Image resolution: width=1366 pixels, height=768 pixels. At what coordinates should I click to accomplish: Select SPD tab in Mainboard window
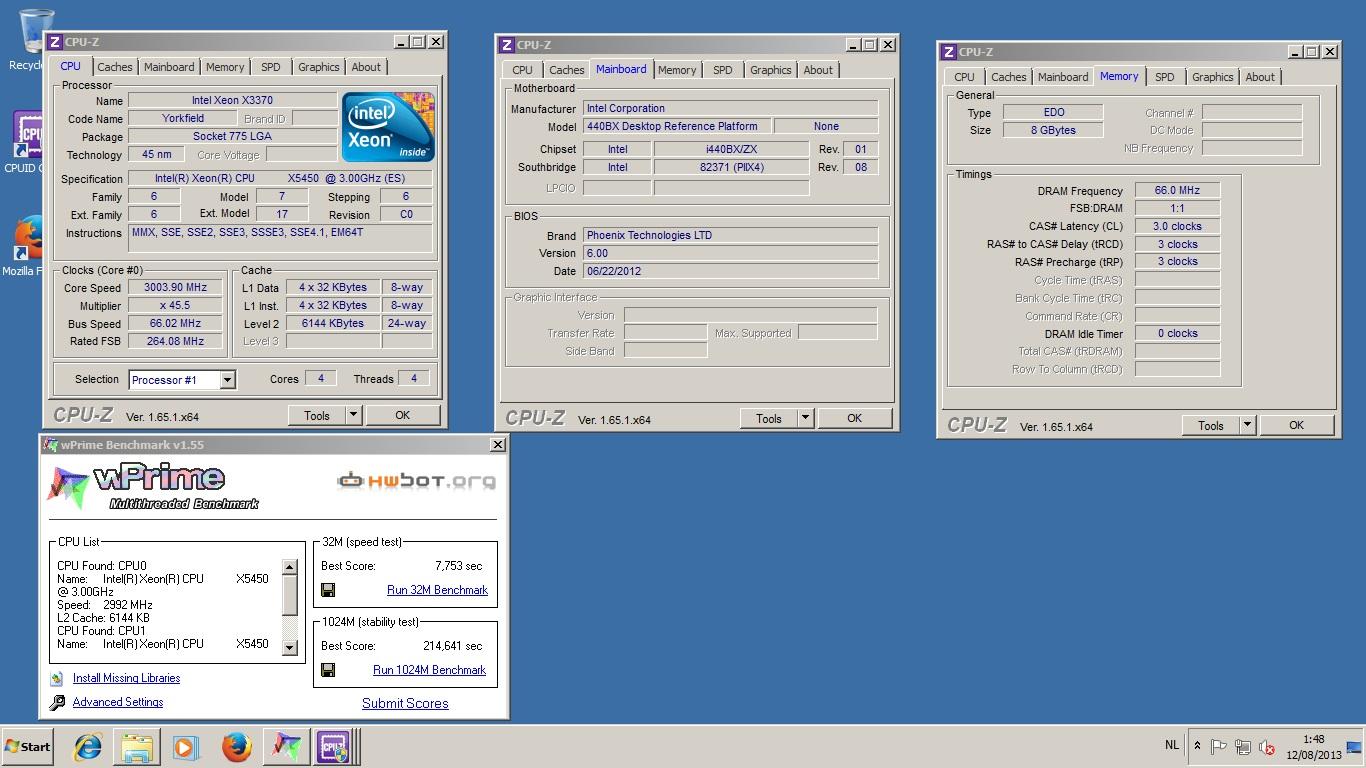click(723, 70)
